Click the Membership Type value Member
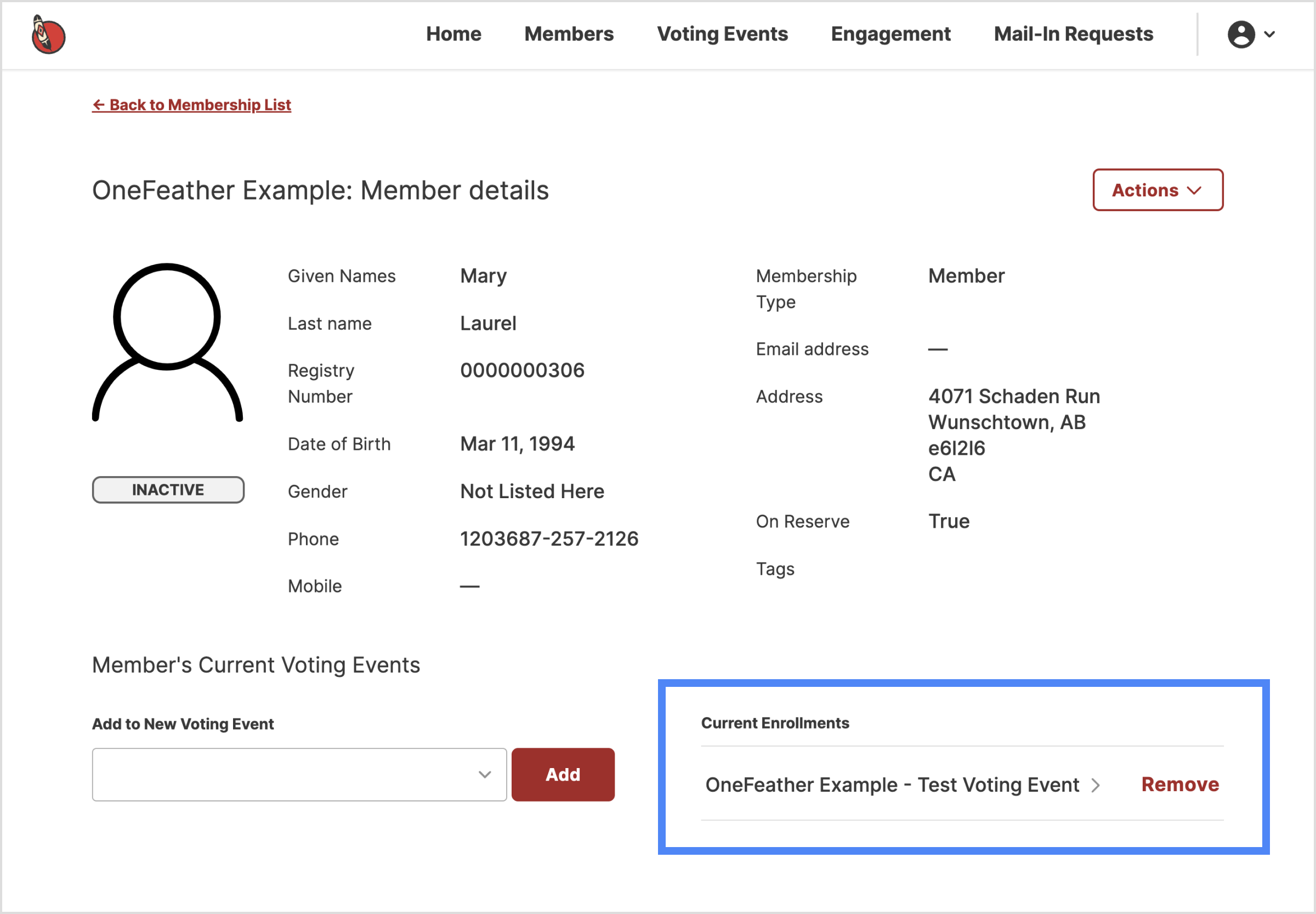 [966, 276]
